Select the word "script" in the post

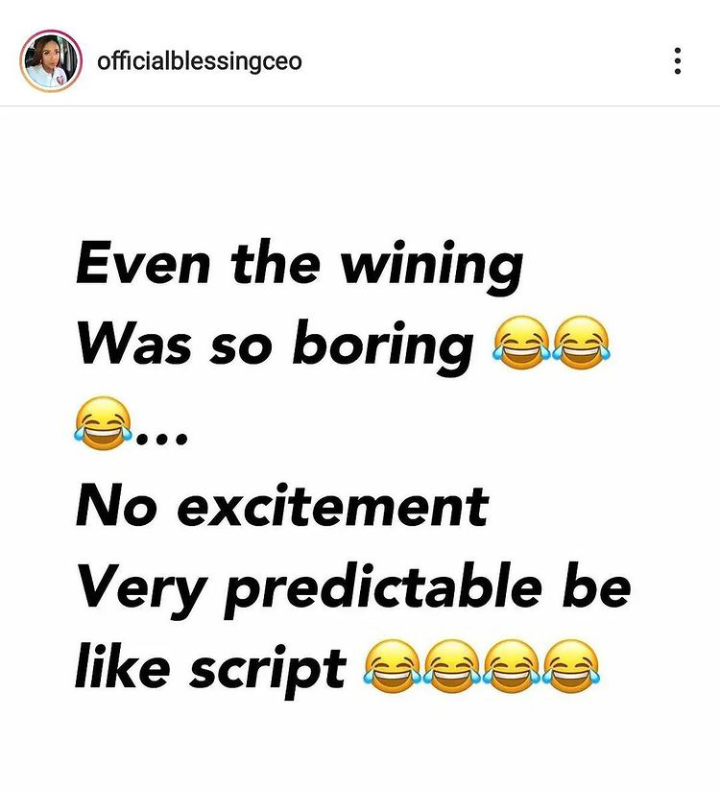(268, 670)
